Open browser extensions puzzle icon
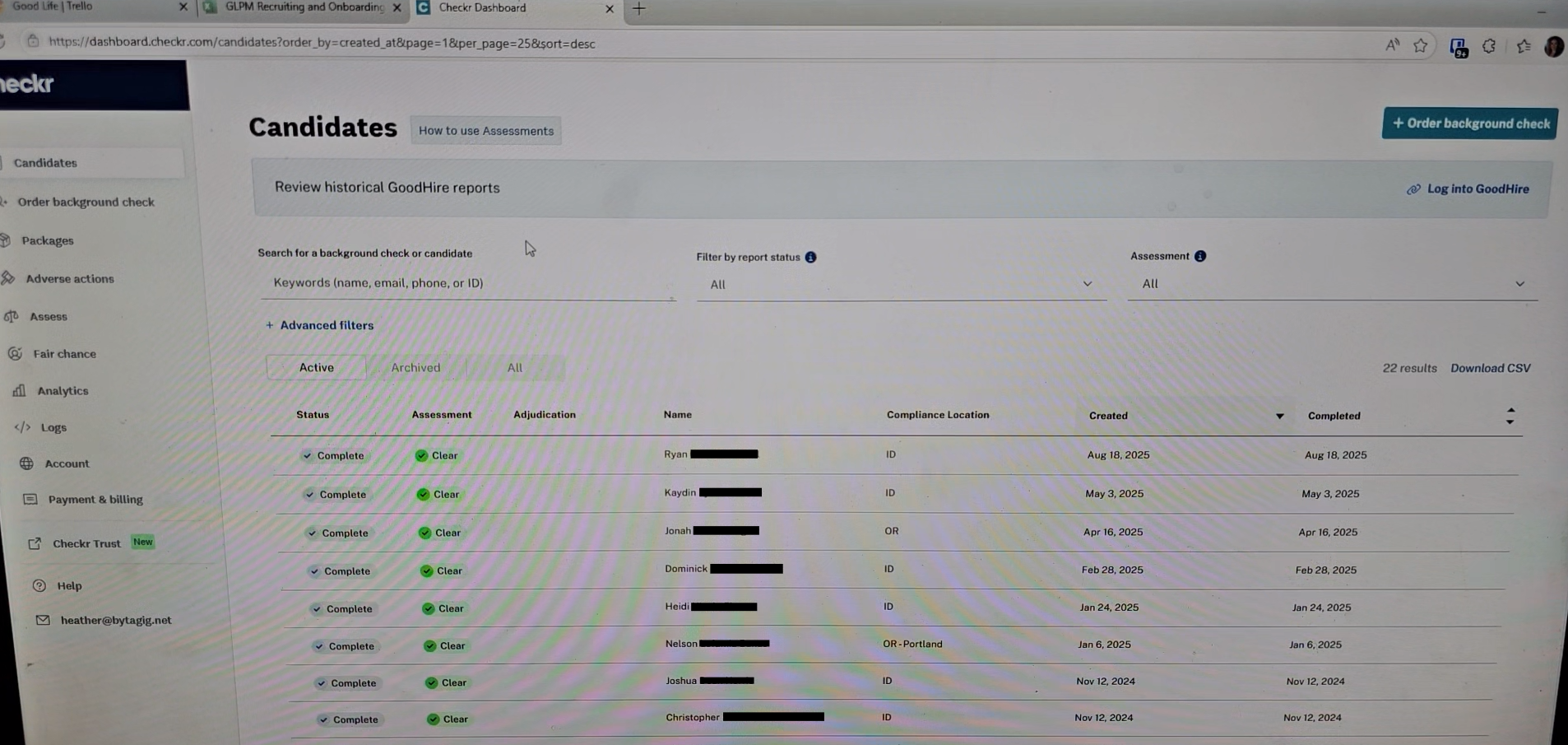The width and height of the screenshot is (1568, 745). [1489, 46]
